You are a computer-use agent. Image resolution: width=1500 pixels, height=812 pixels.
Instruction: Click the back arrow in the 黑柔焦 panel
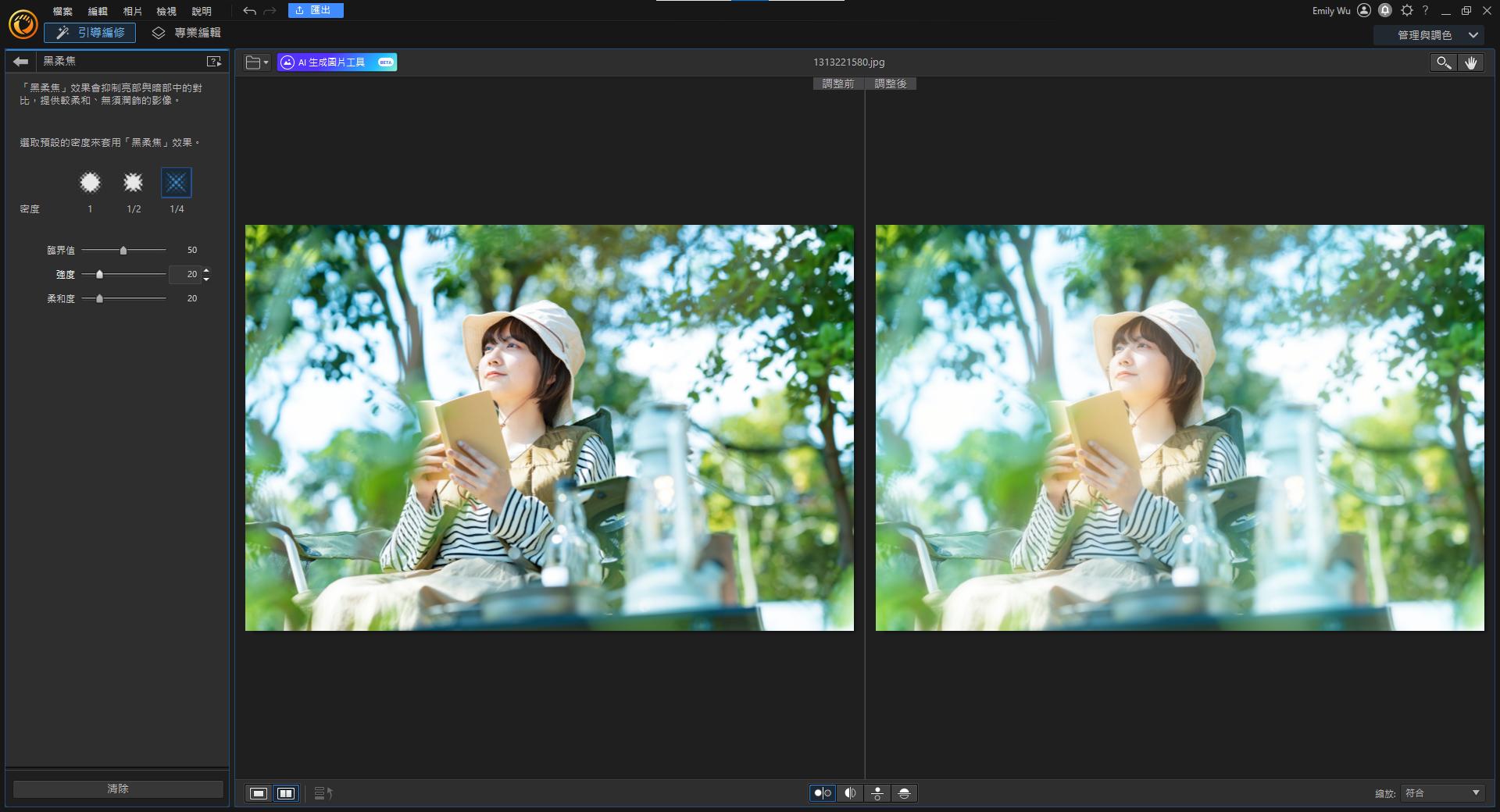click(21, 62)
